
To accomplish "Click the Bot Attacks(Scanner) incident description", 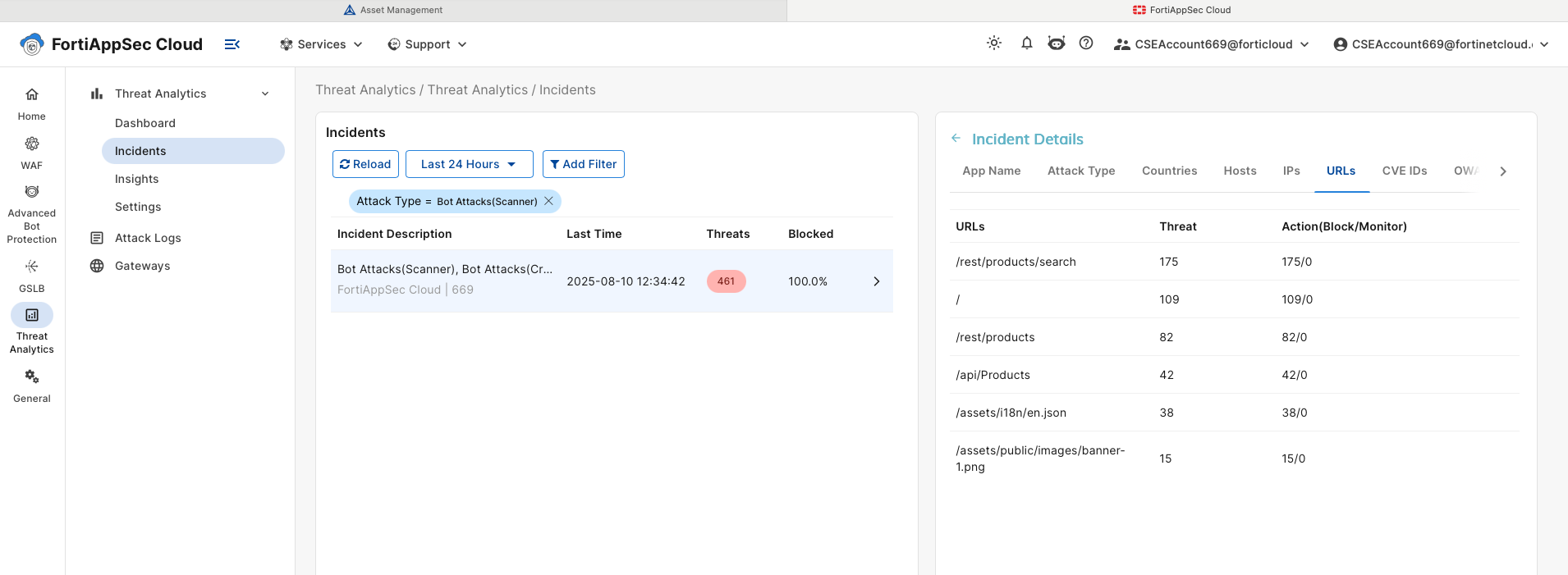I will pyautogui.click(x=444, y=269).
